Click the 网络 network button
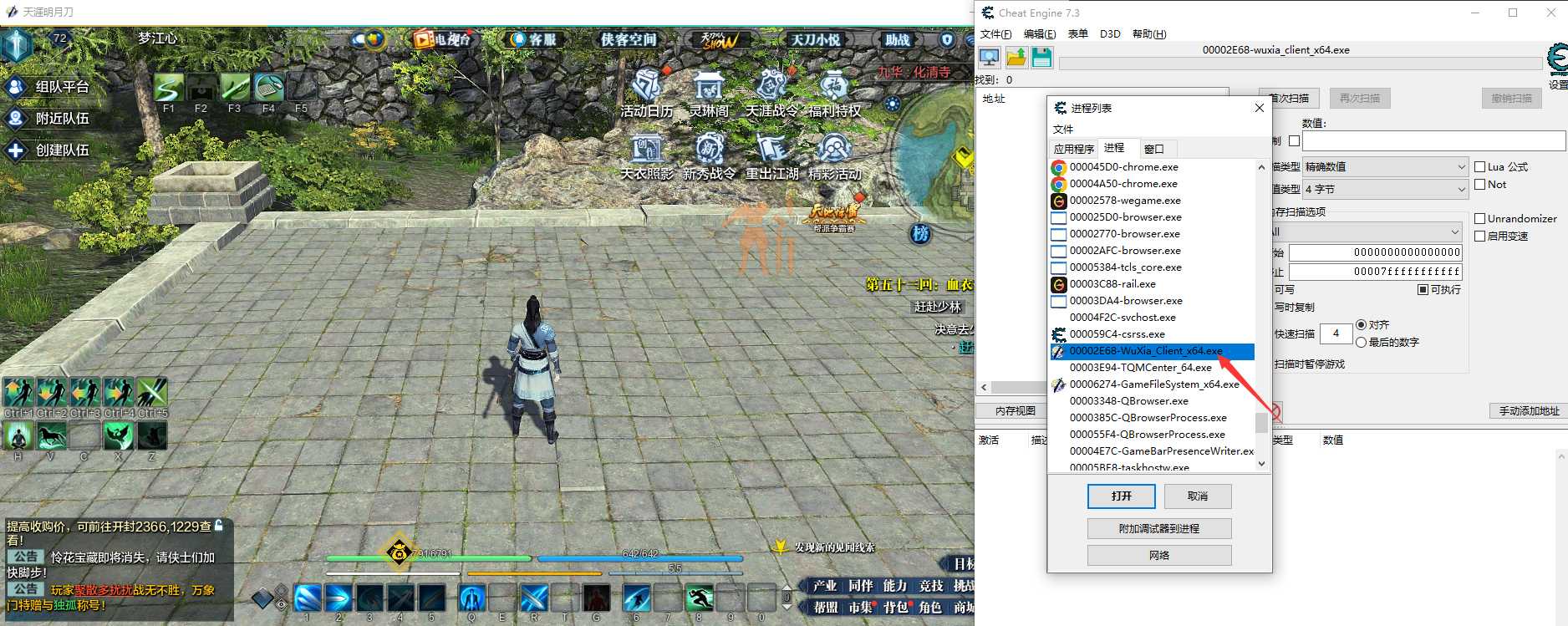 (x=1159, y=556)
